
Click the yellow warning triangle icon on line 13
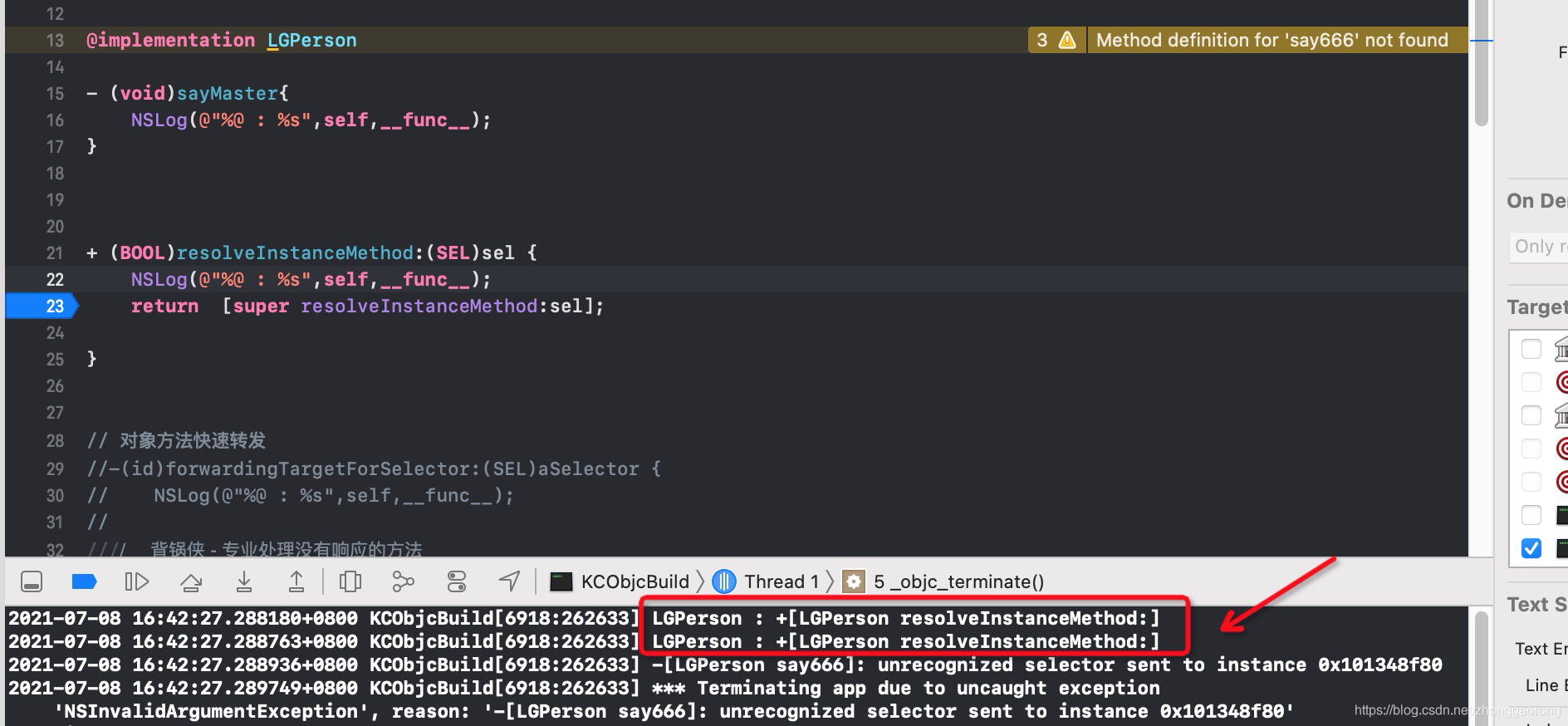[x=1067, y=40]
